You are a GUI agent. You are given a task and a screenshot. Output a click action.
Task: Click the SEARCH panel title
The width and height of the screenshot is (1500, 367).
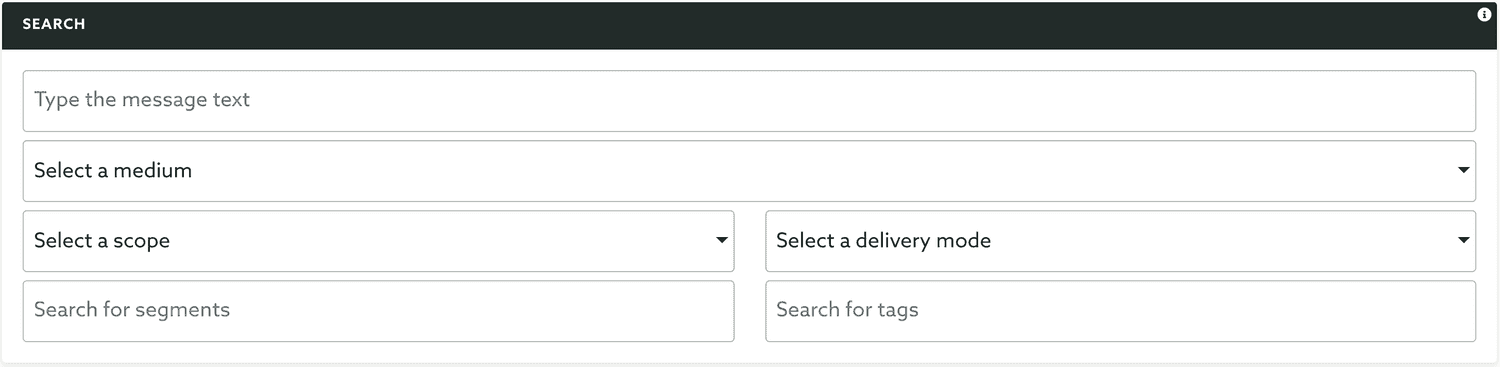54,24
